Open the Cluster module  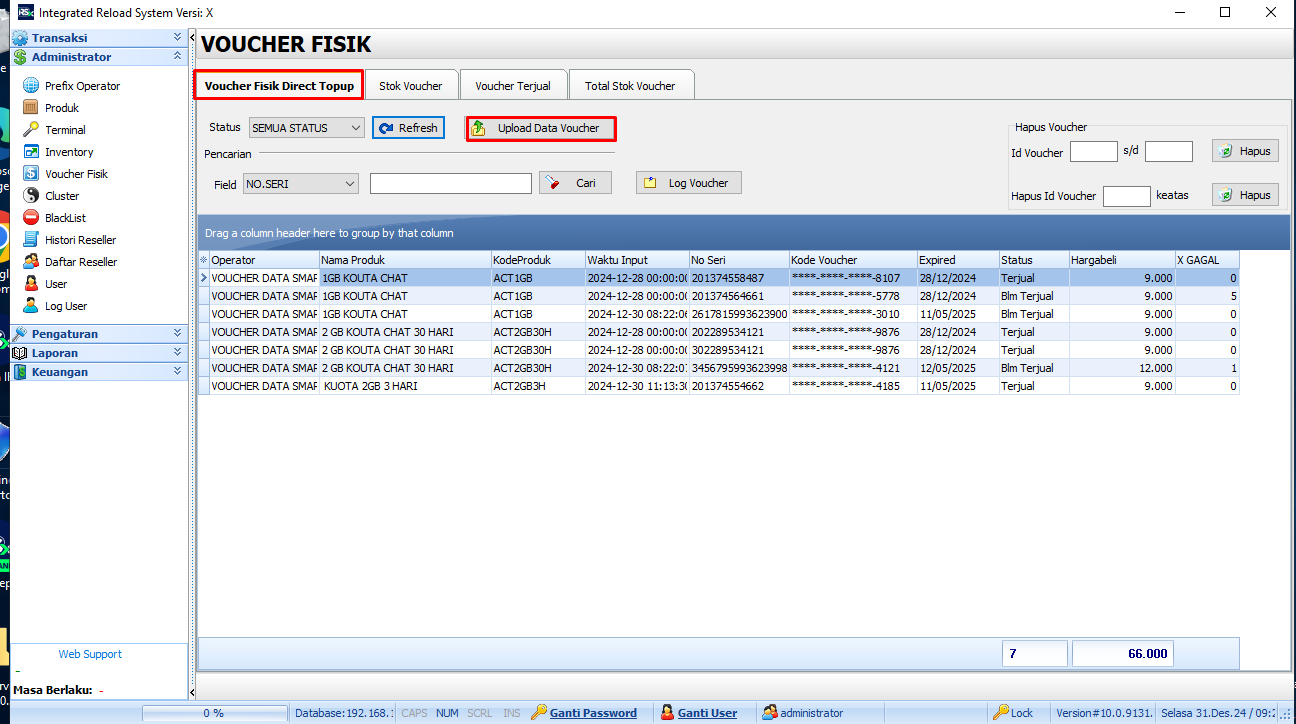point(61,195)
